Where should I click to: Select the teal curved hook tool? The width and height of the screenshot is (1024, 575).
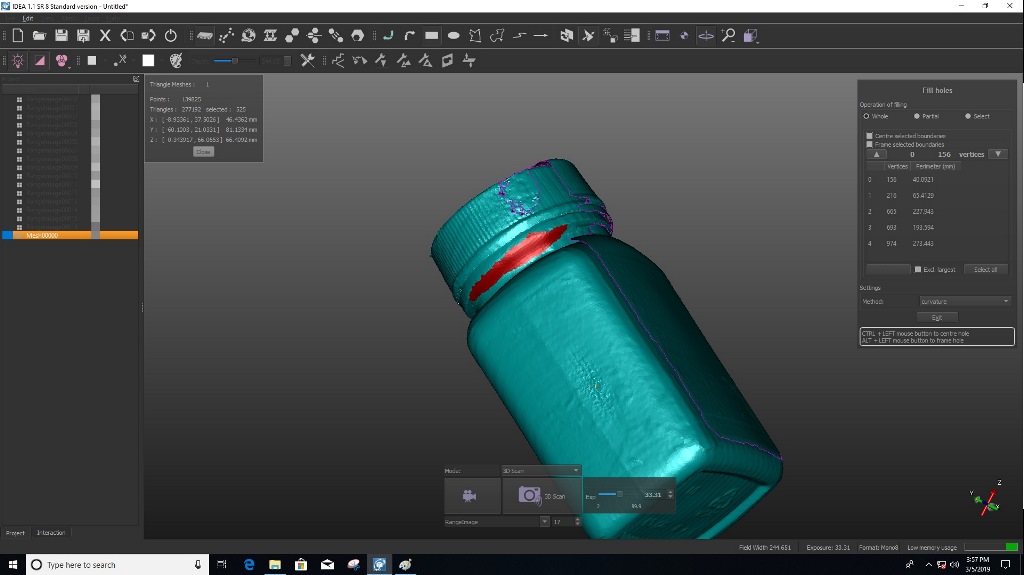[389, 35]
